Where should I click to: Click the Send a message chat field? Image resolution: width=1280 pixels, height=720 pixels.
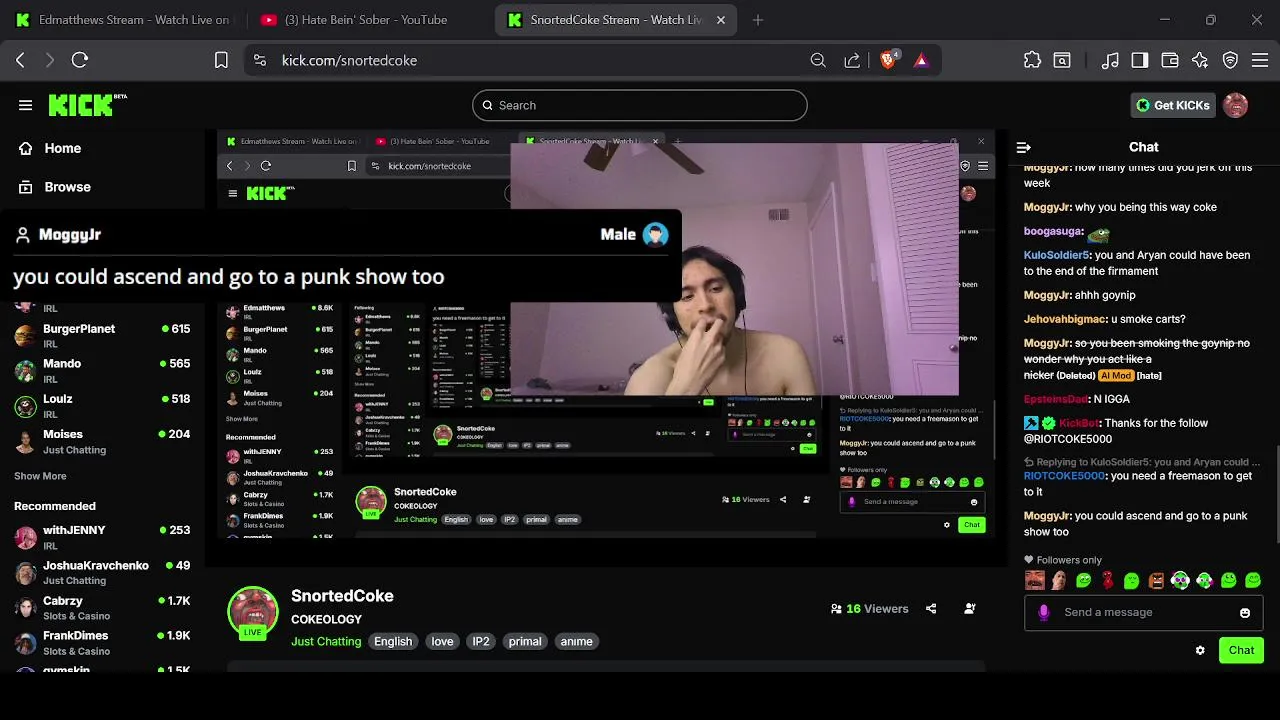point(1142,612)
